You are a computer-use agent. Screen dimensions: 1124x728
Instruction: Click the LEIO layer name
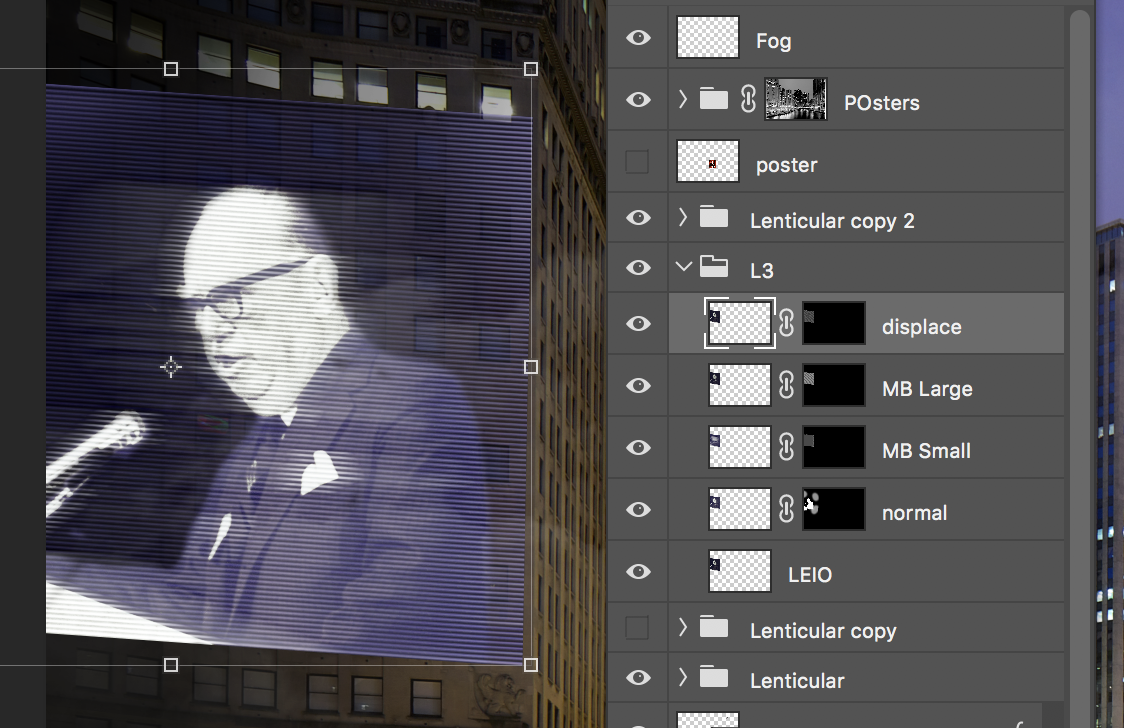click(810, 575)
